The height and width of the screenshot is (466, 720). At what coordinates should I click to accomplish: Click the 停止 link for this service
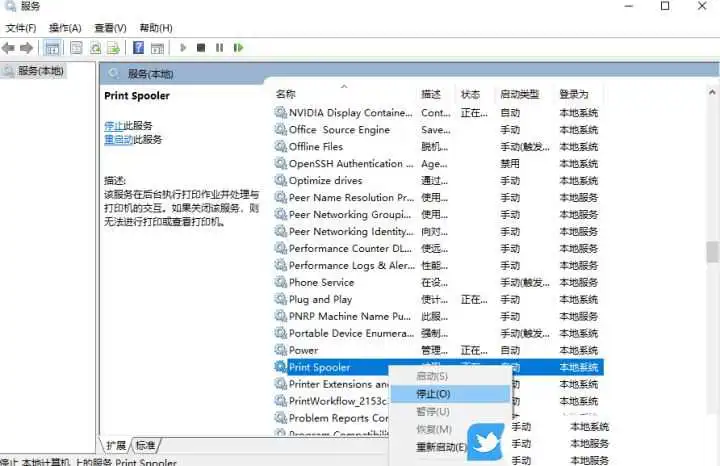pyautogui.click(x=113, y=125)
